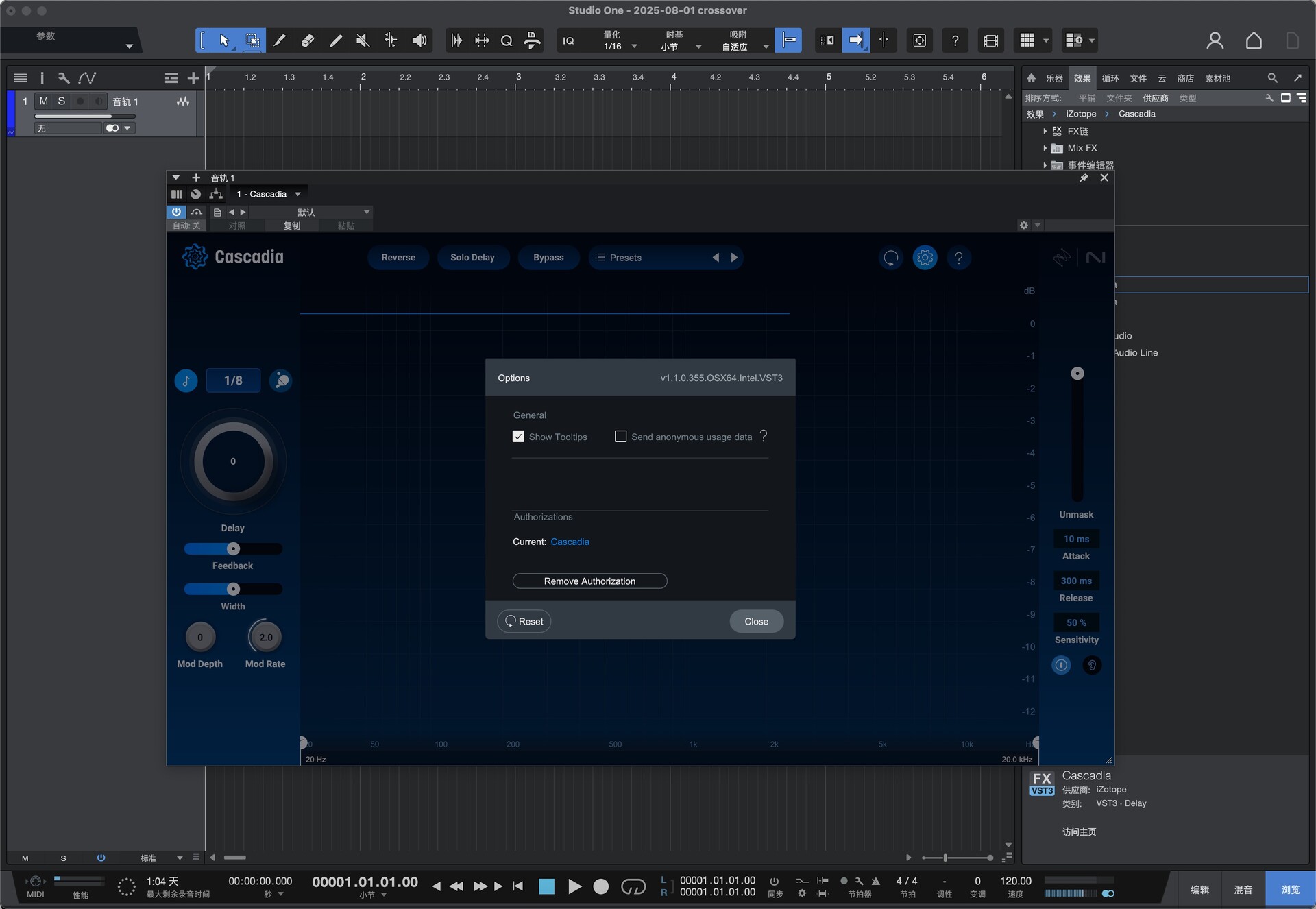Check Send anonymous usage data
Image resolution: width=1316 pixels, height=909 pixels.
[x=620, y=437]
